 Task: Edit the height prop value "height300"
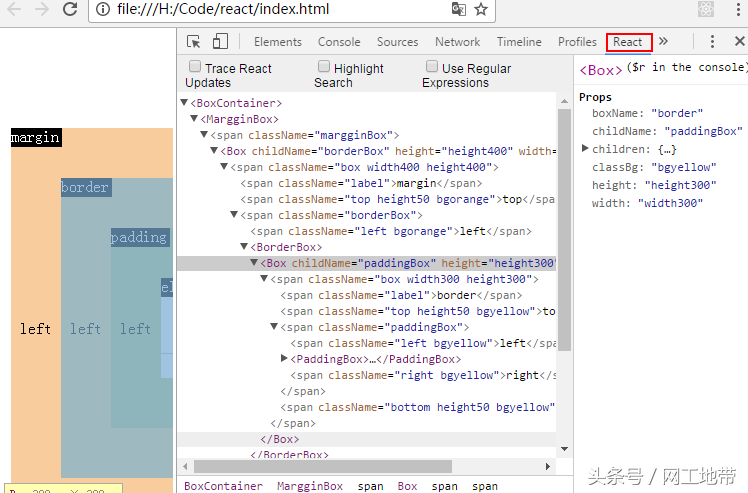tap(680, 185)
